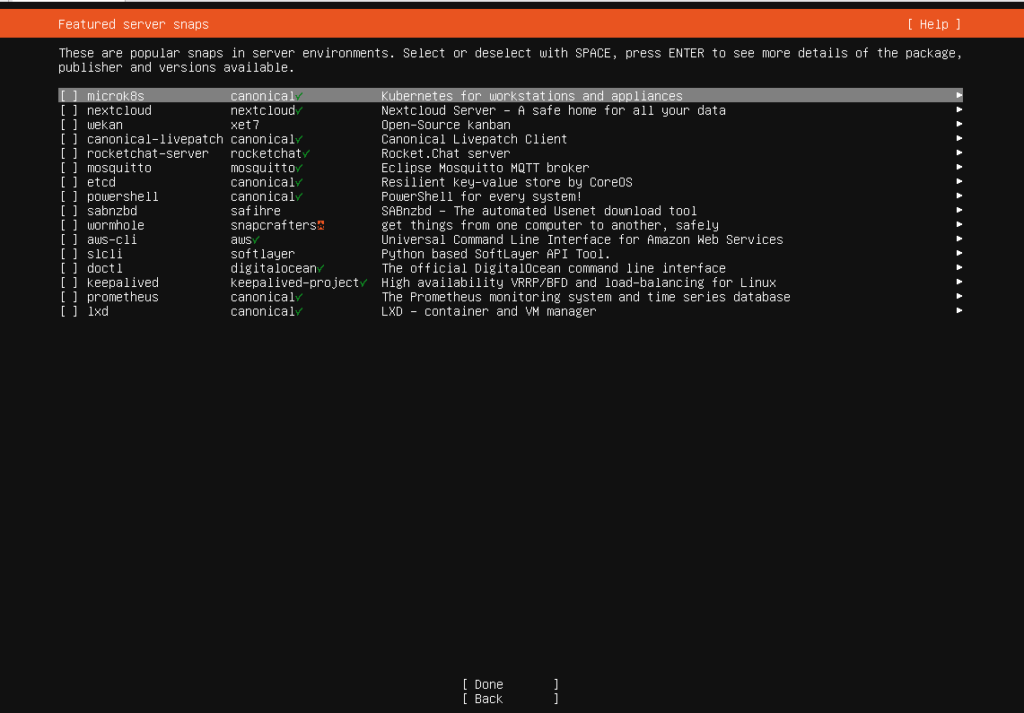This screenshot has width=1024, height=713.
Task: Expand SABnzbd row details arrow
Action: point(959,210)
